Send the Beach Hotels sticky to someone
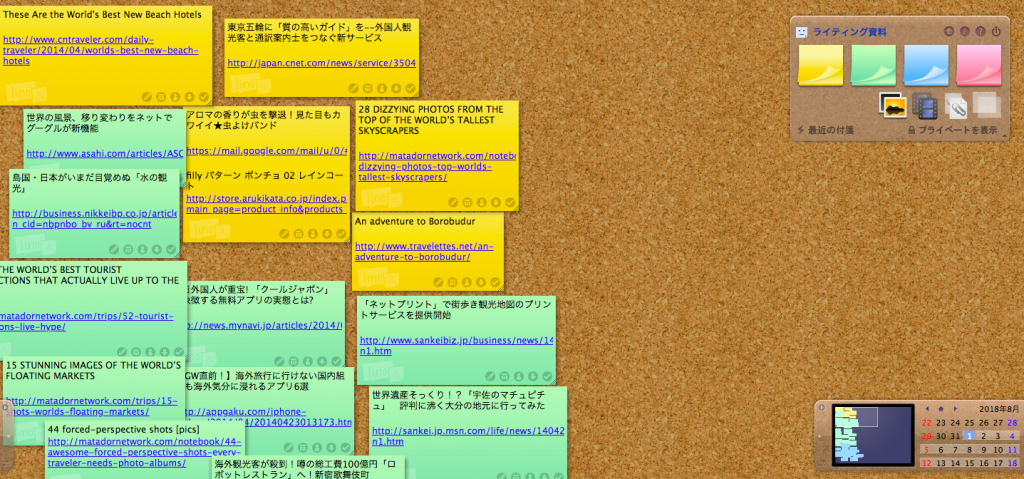 coord(176,97)
